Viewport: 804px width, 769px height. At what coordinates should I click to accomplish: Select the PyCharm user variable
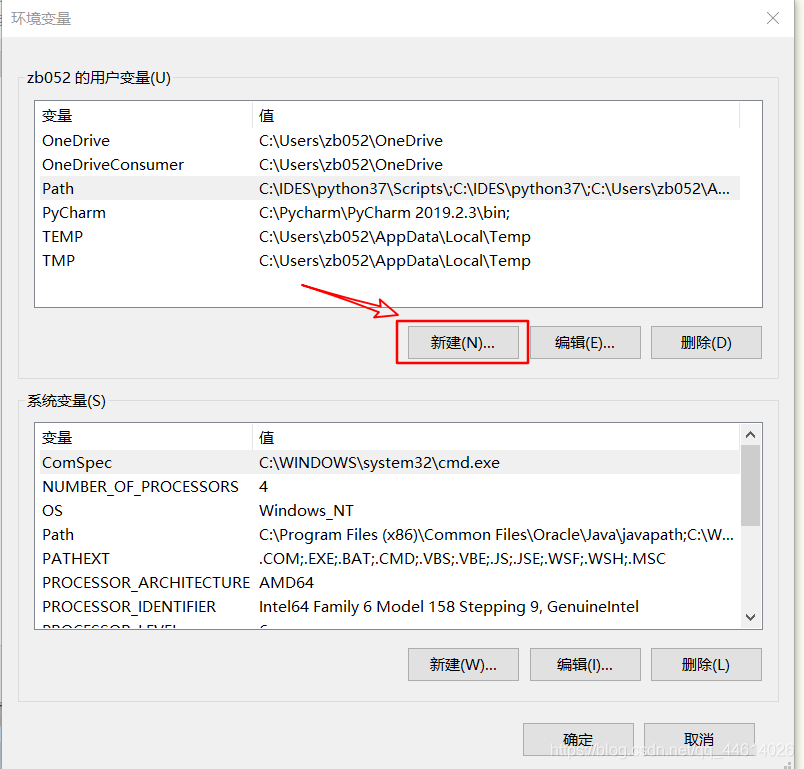(x=390, y=212)
